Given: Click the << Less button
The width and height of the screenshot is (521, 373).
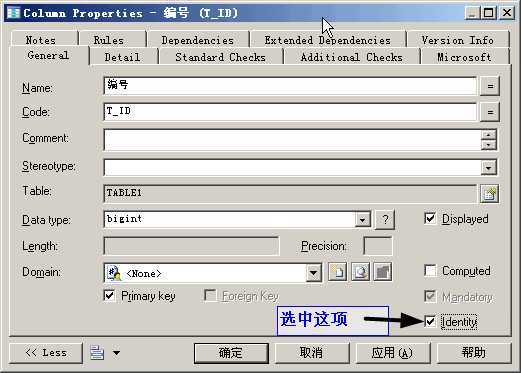Looking at the screenshot, I should [46, 353].
